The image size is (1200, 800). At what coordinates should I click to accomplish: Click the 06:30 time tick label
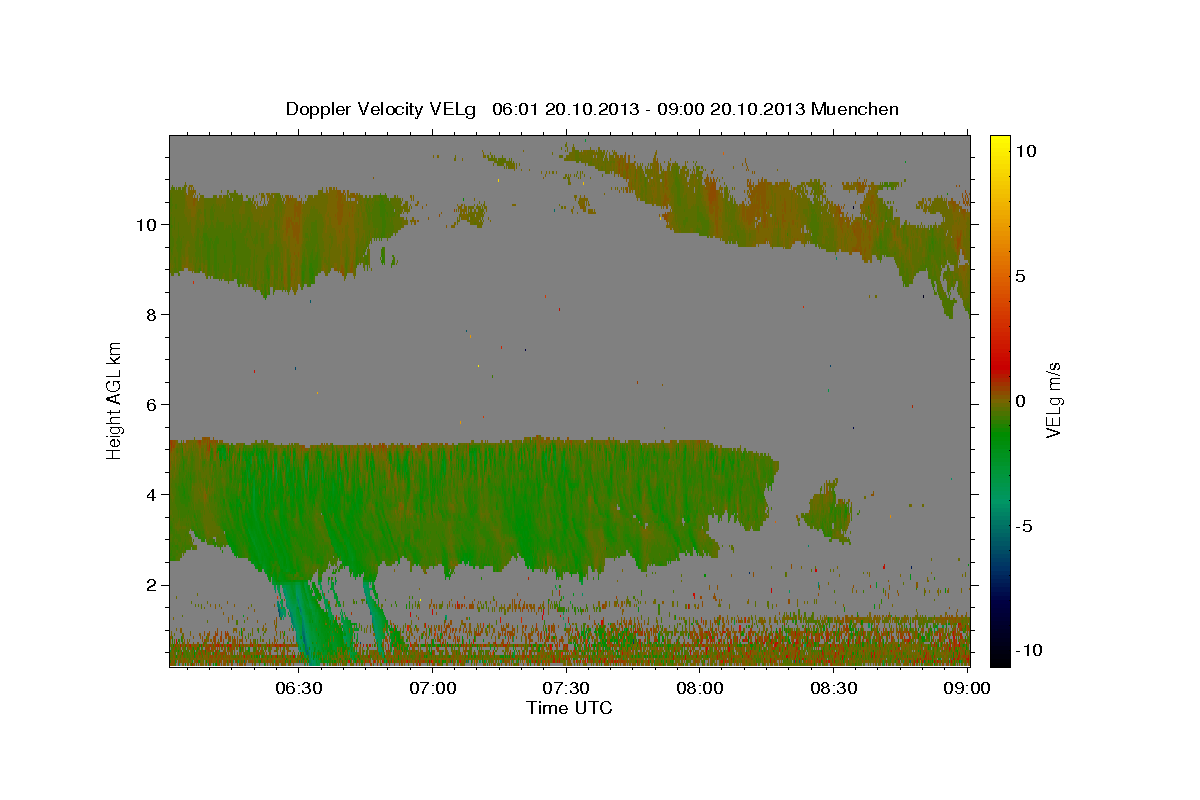pos(299,689)
